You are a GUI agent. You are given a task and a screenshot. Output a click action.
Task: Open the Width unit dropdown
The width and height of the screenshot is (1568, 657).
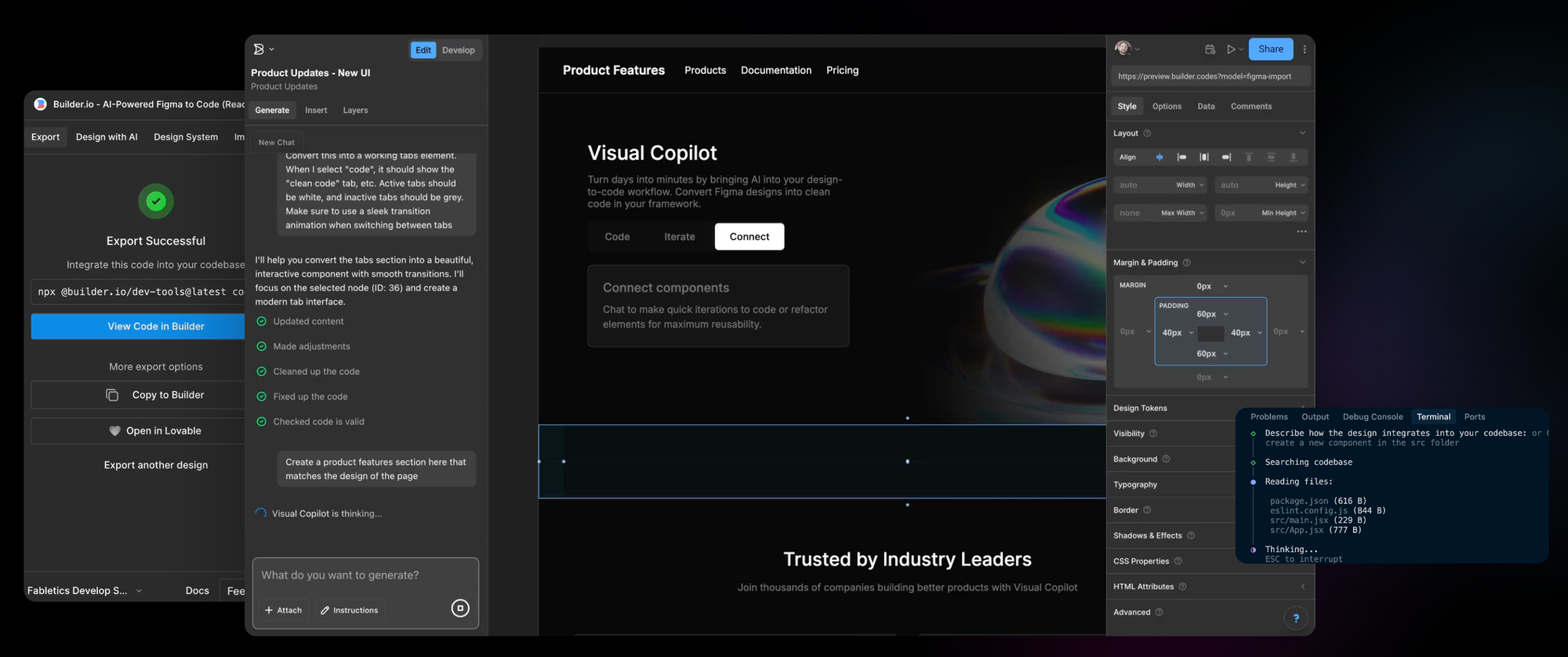pyautogui.click(x=1190, y=186)
